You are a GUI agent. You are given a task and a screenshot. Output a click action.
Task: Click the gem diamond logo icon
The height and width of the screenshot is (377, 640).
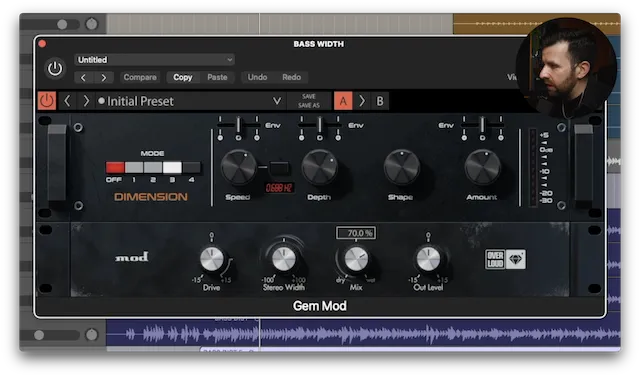coord(516,259)
